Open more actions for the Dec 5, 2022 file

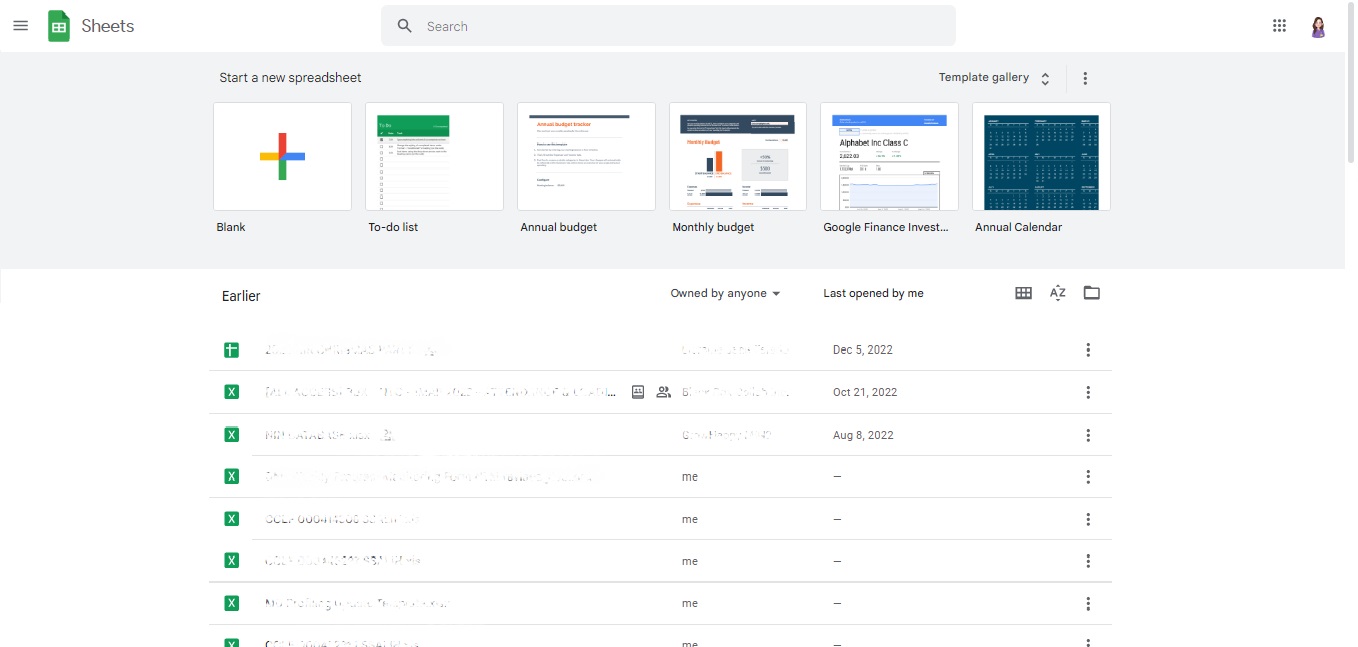tap(1088, 350)
